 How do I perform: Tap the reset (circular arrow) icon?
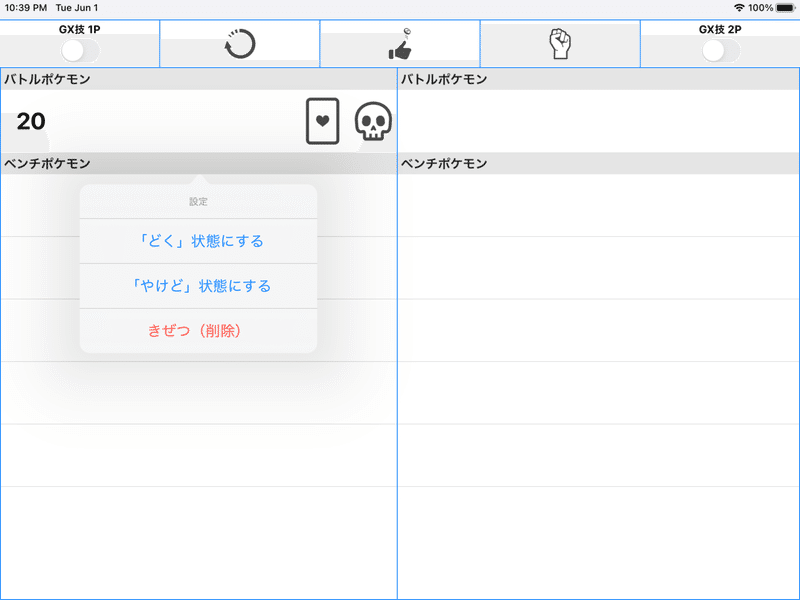pyautogui.click(x=239, y=40)
